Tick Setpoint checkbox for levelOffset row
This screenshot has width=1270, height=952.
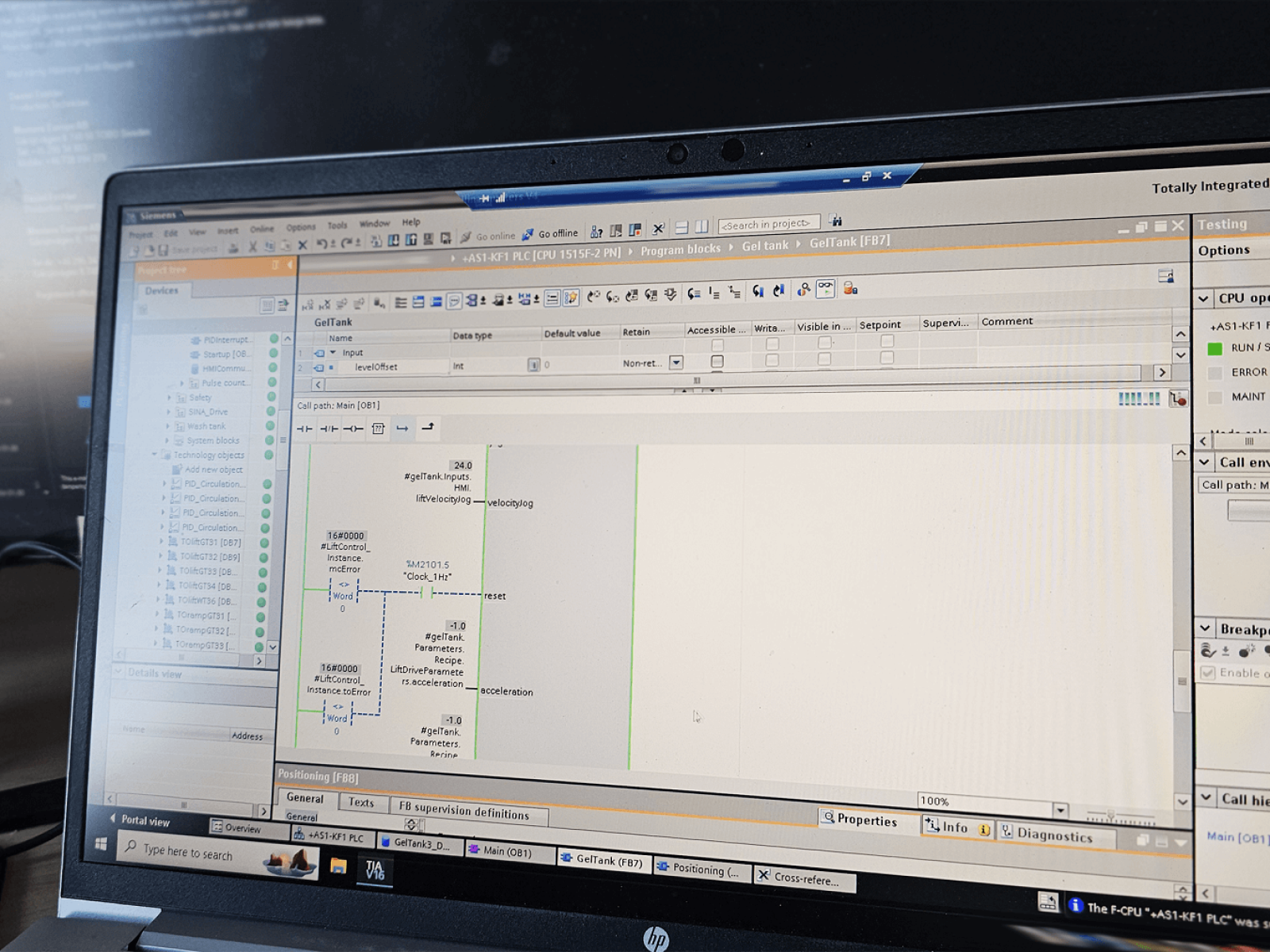[x=887, y=357]
